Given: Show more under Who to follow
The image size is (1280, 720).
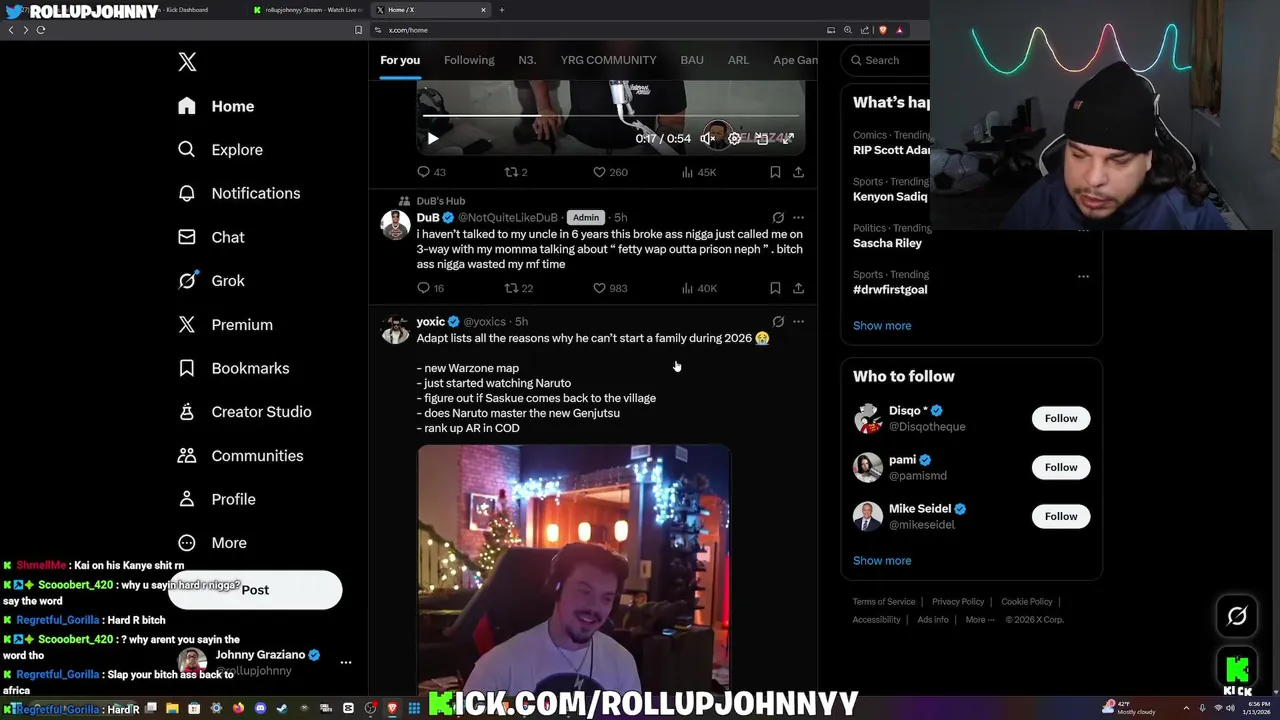Looking at the screenshot, I should pos(882,561).
